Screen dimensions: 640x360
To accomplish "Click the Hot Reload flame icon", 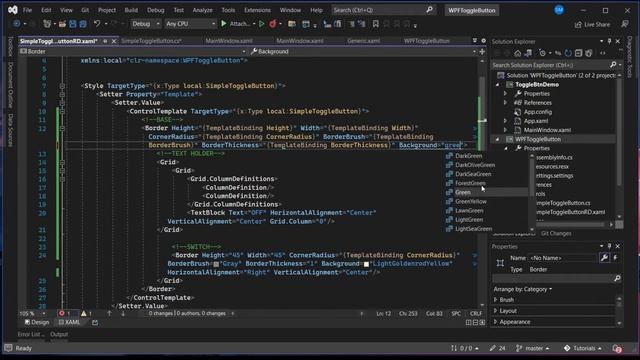I will [272, 24].
